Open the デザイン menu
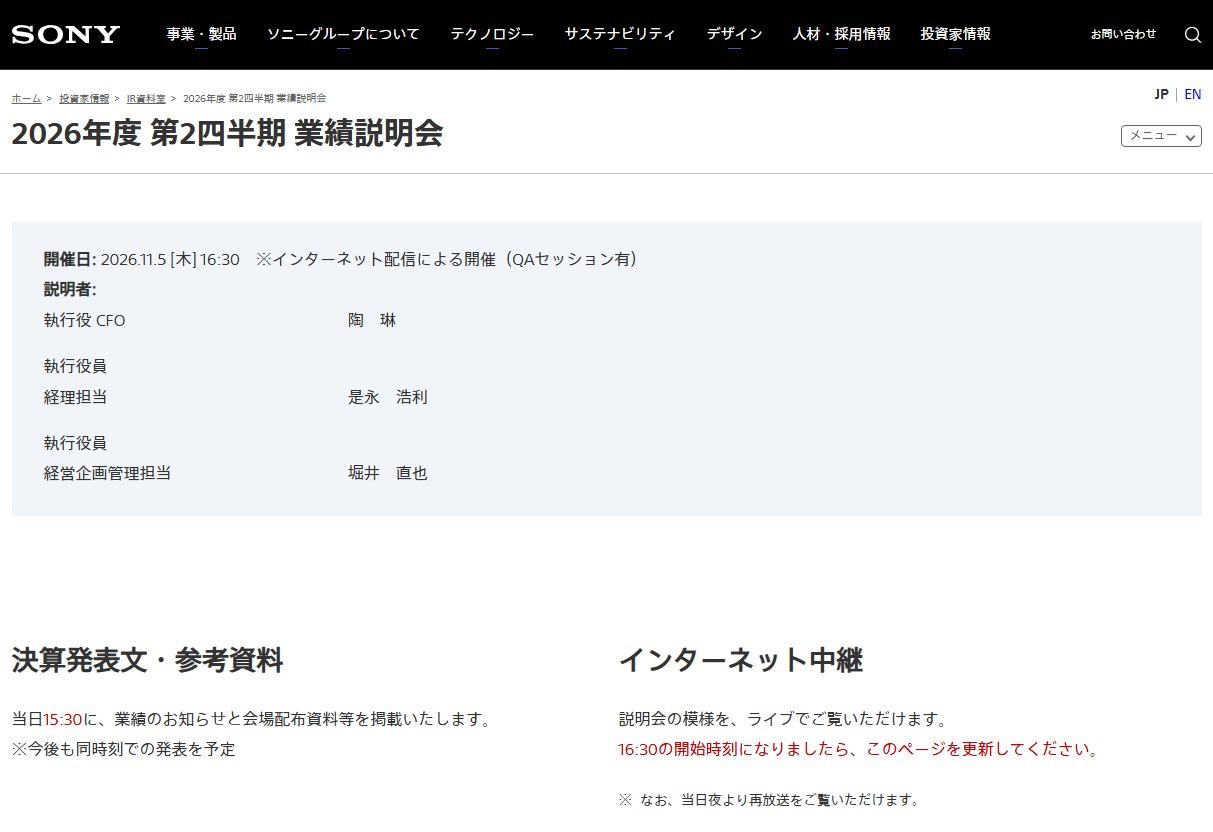The width and height of the screenshot is (1213, 832). click(x=734, y=34)
